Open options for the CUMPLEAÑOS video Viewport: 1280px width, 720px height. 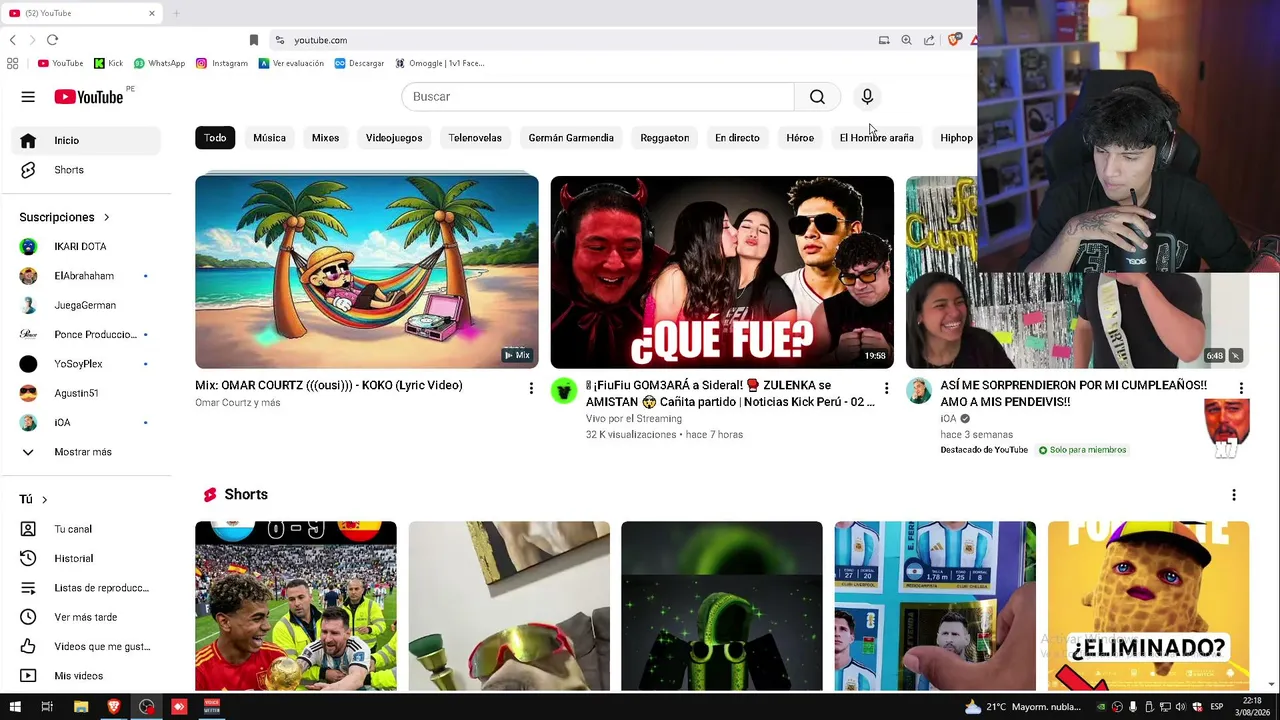click(x=1241, y=388)
